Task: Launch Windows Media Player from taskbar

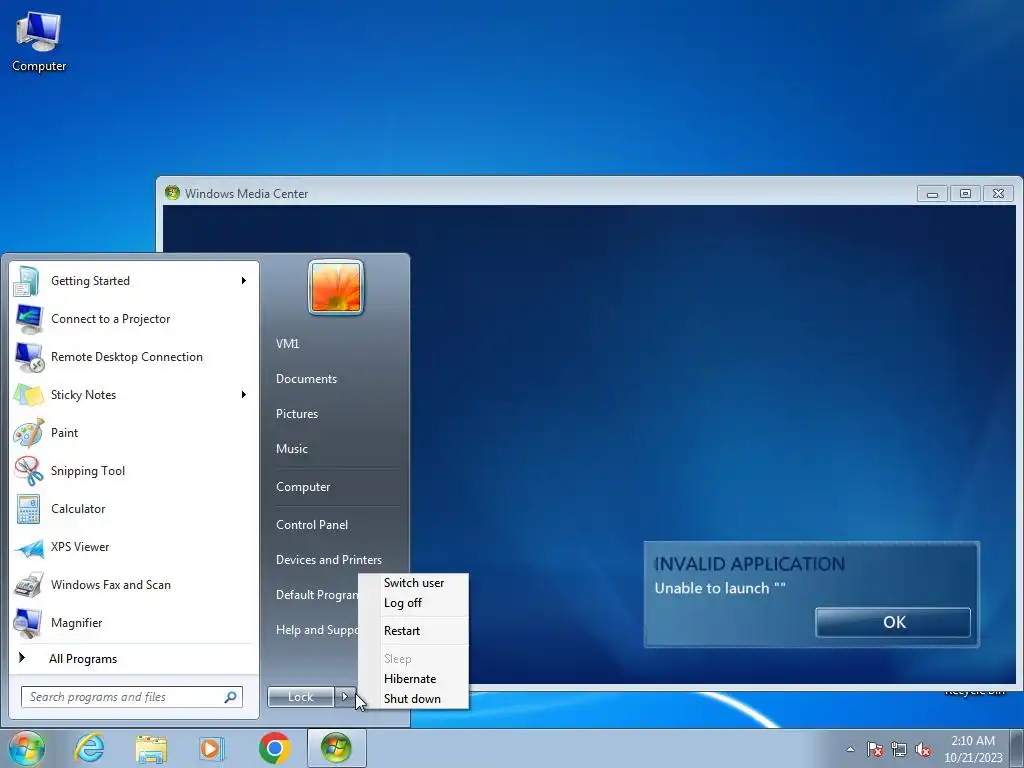Action: coord(212,748)
